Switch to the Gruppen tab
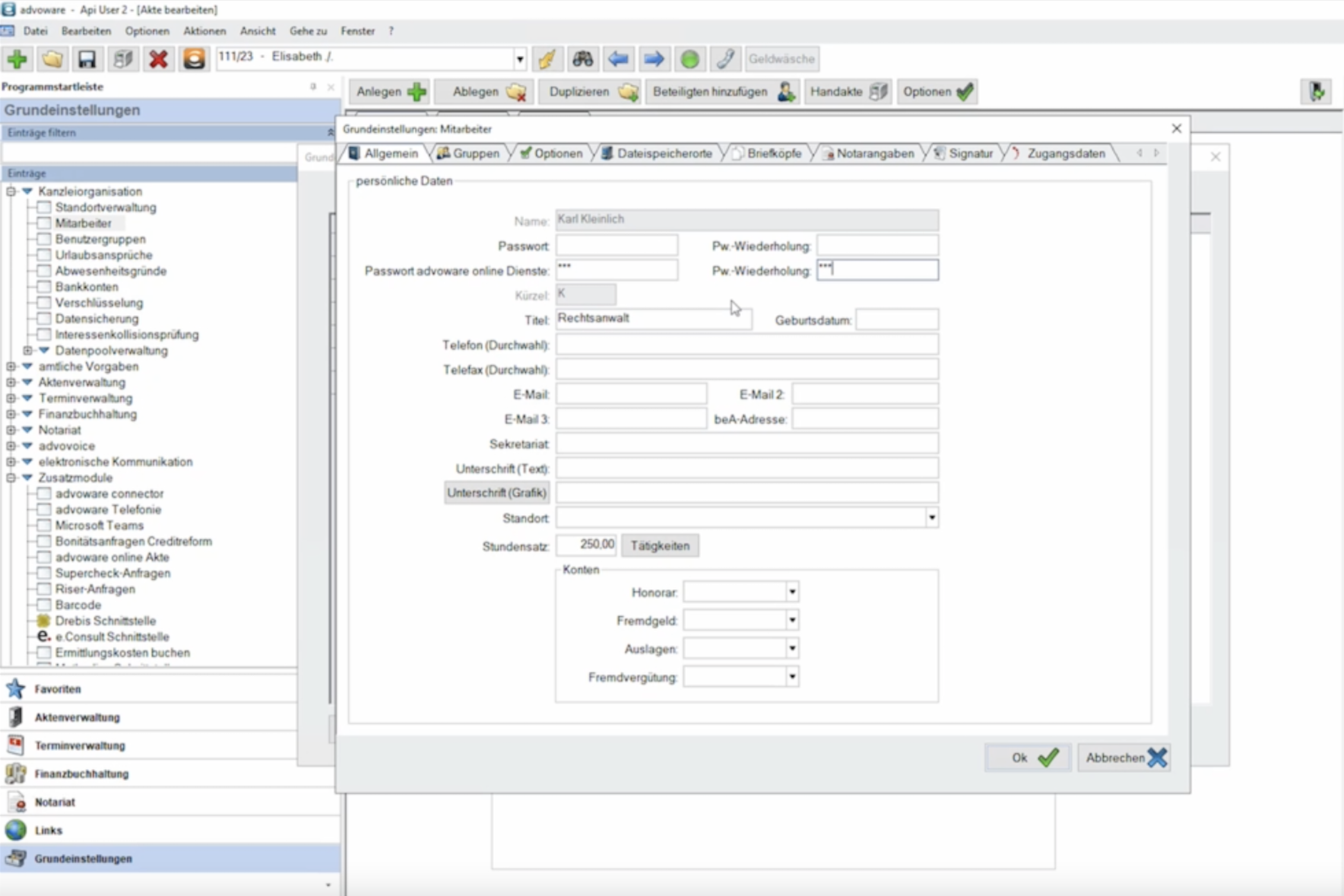The height and width of the screenshot is (896, 1344). pos(469,153)
